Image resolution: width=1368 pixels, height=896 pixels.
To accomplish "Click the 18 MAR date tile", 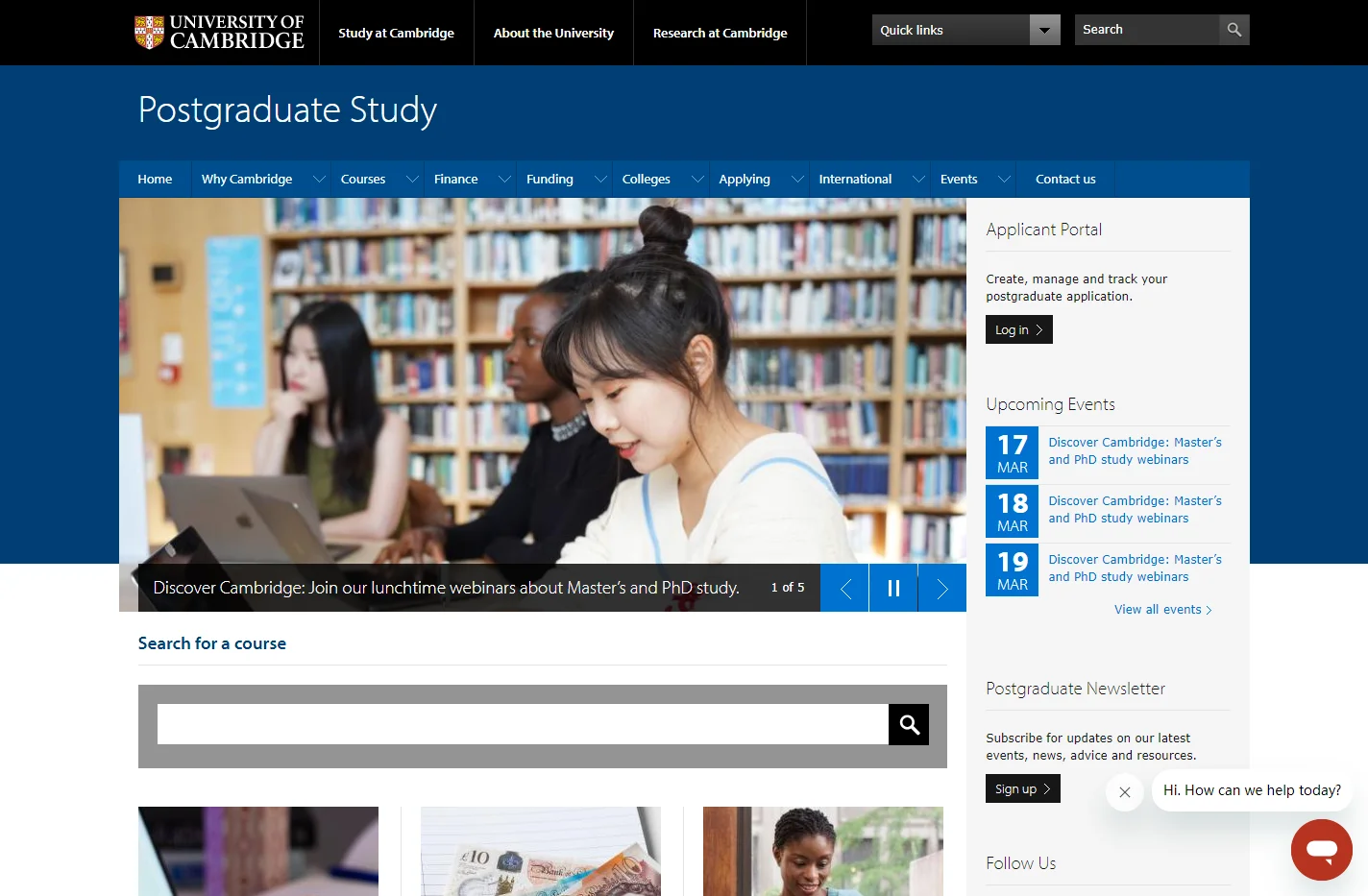I will pos(1013,511).
